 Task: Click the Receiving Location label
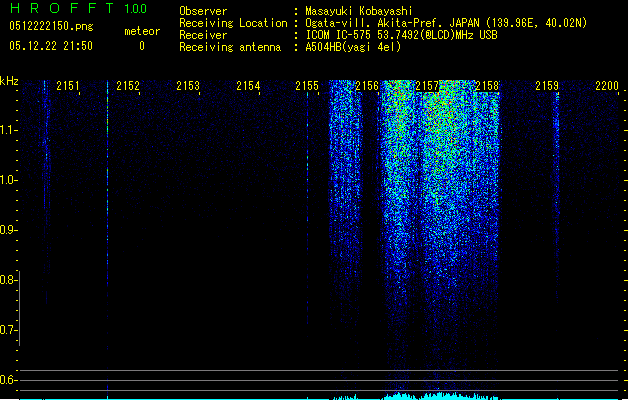click(233, 23)
